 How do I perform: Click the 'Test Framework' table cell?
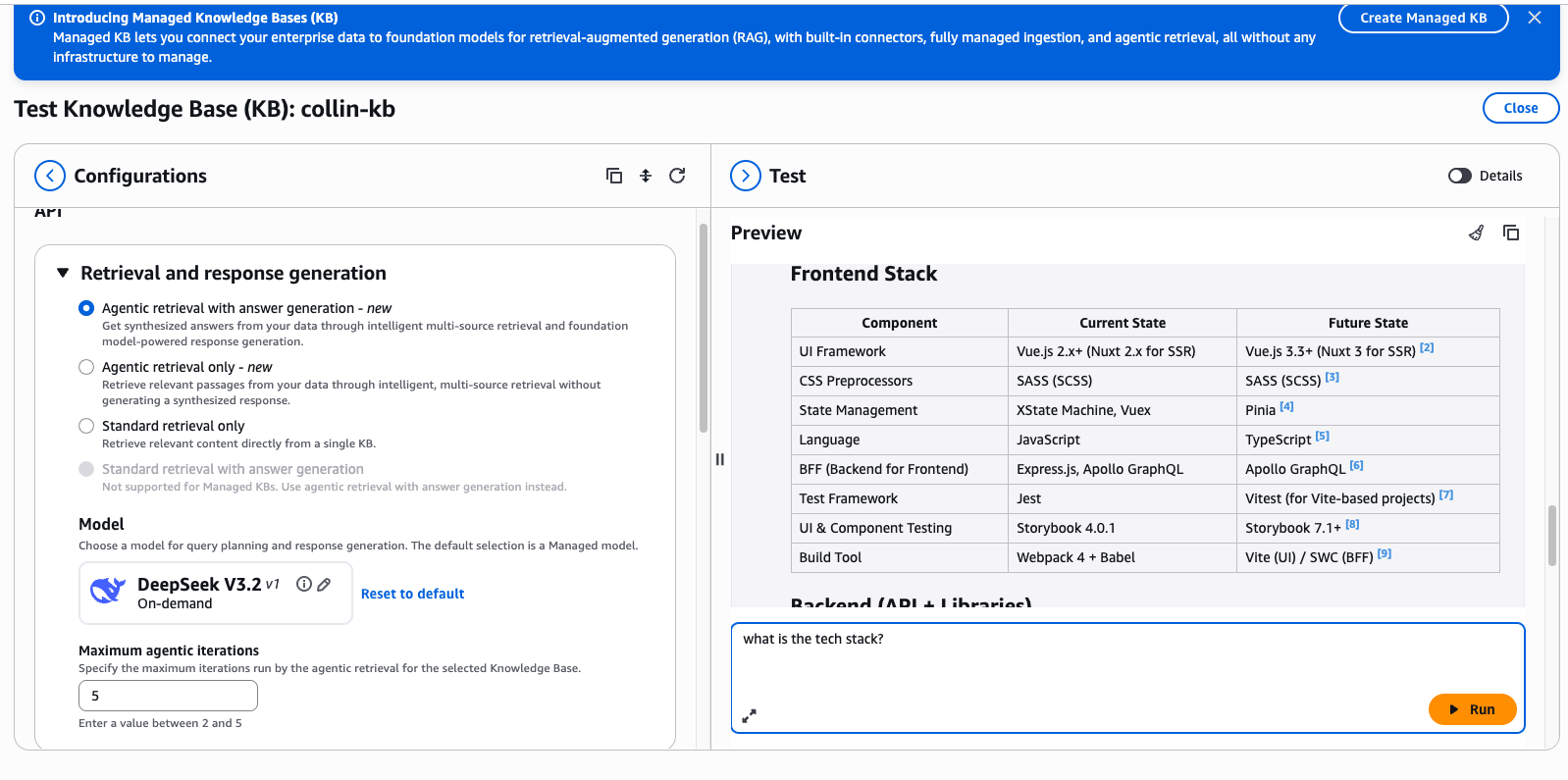point(900,498)
